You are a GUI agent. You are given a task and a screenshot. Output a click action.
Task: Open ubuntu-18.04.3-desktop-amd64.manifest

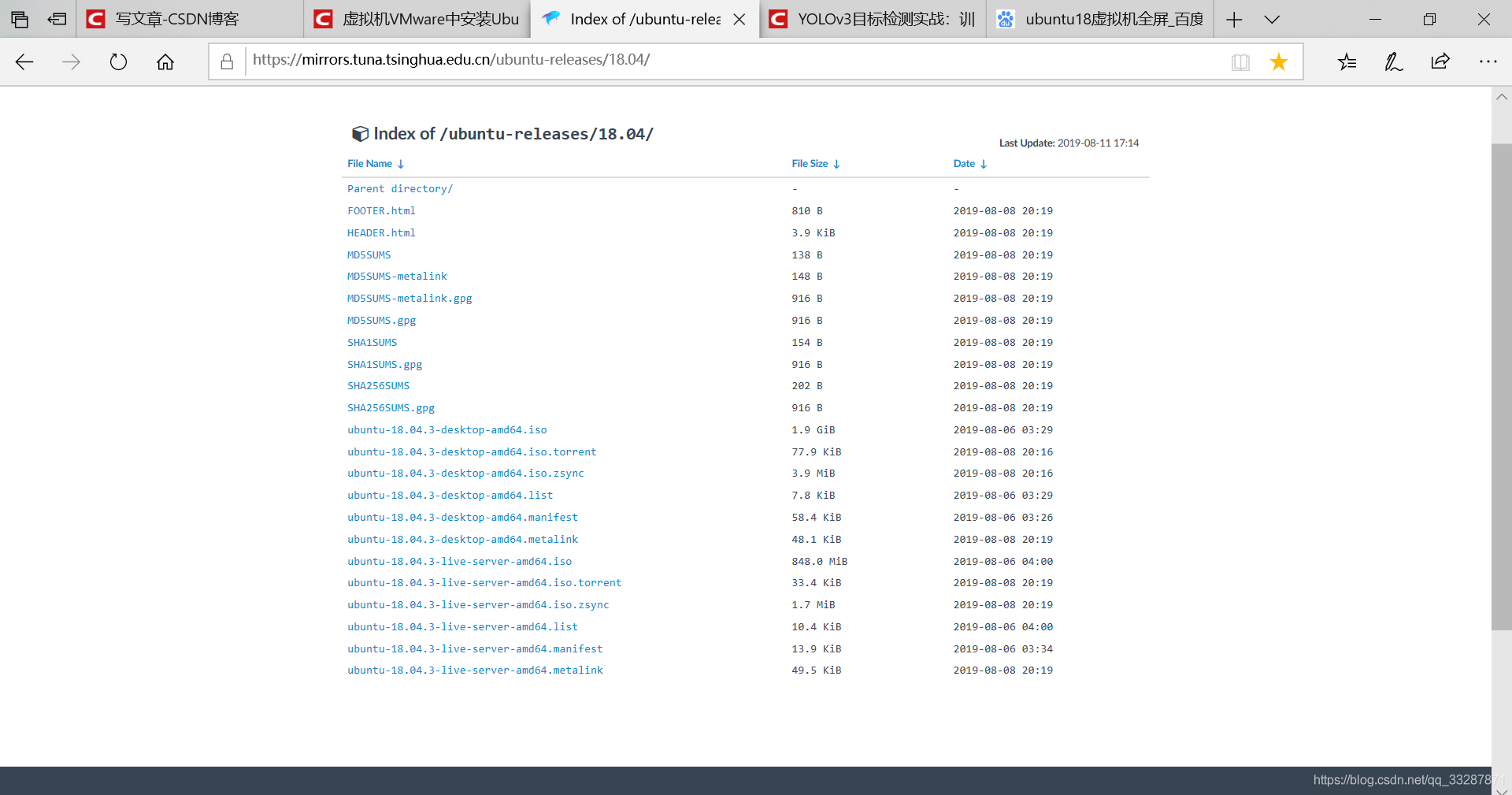[x=463, y=518]
